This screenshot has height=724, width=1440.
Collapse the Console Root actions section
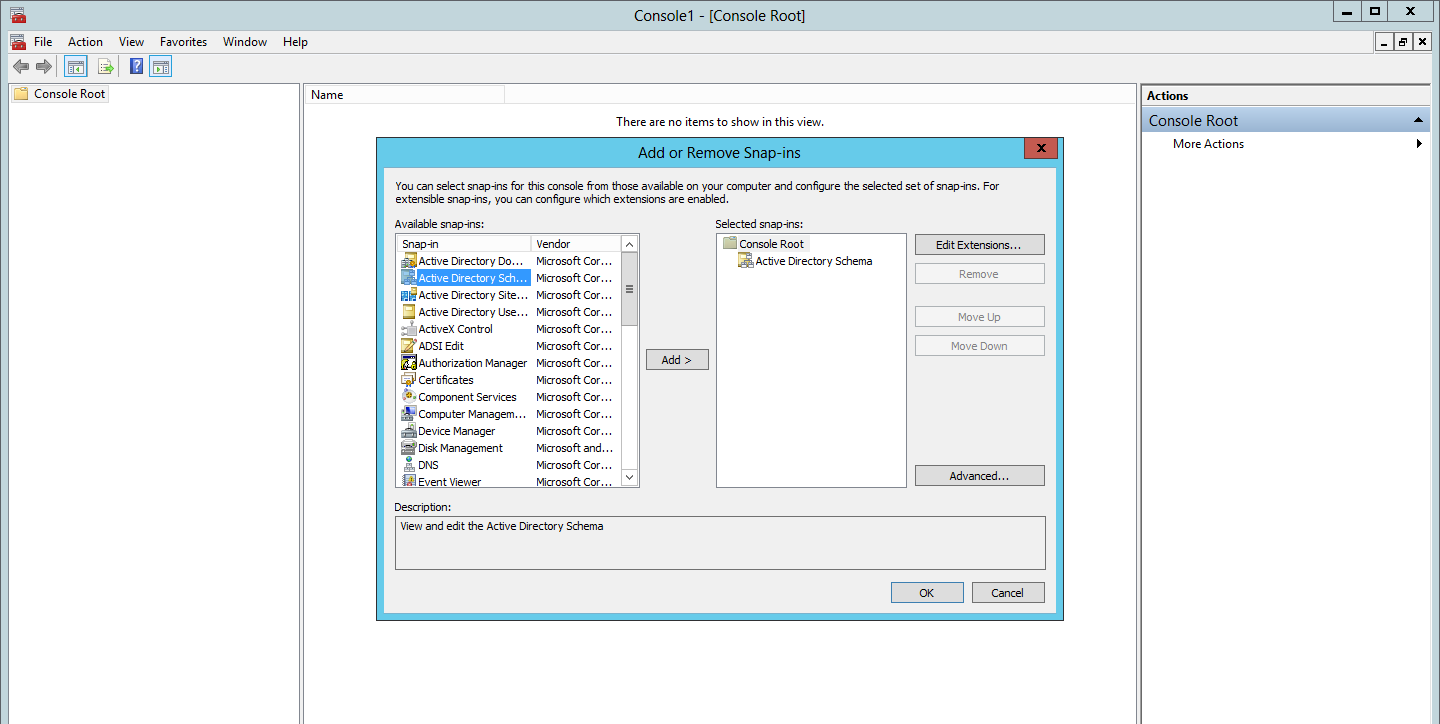[1418, 120]
